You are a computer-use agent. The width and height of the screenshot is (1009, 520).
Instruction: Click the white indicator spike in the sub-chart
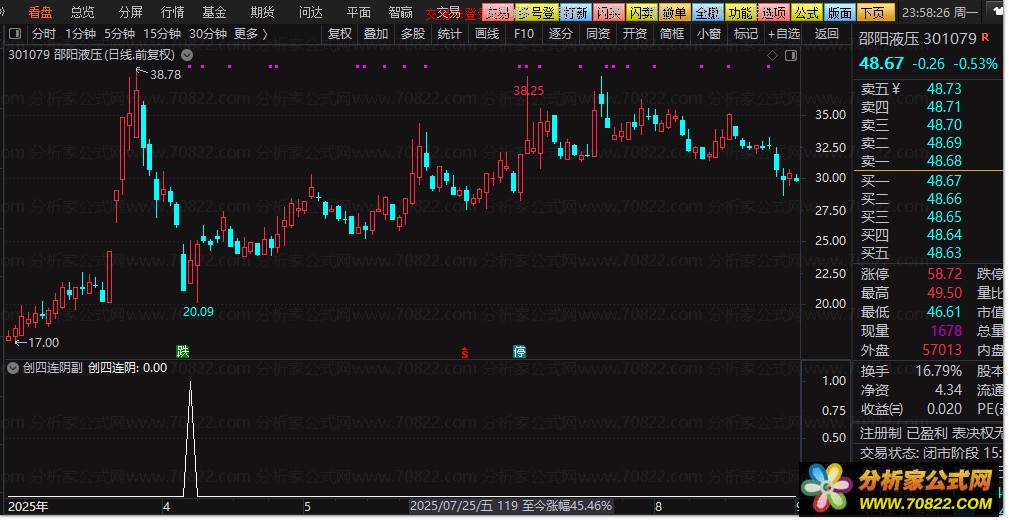tap(190, 439)
